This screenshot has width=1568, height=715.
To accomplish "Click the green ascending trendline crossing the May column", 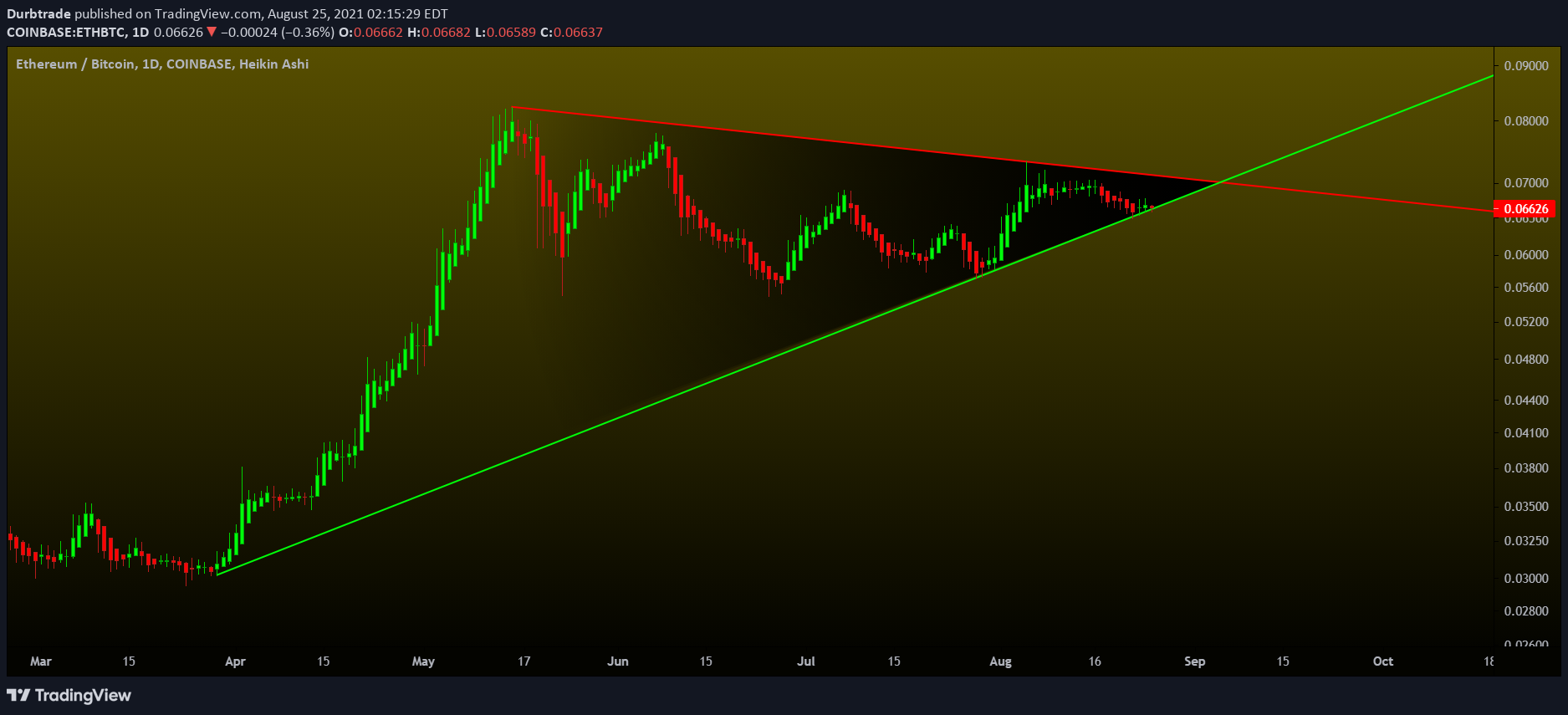I will point(423,496).
